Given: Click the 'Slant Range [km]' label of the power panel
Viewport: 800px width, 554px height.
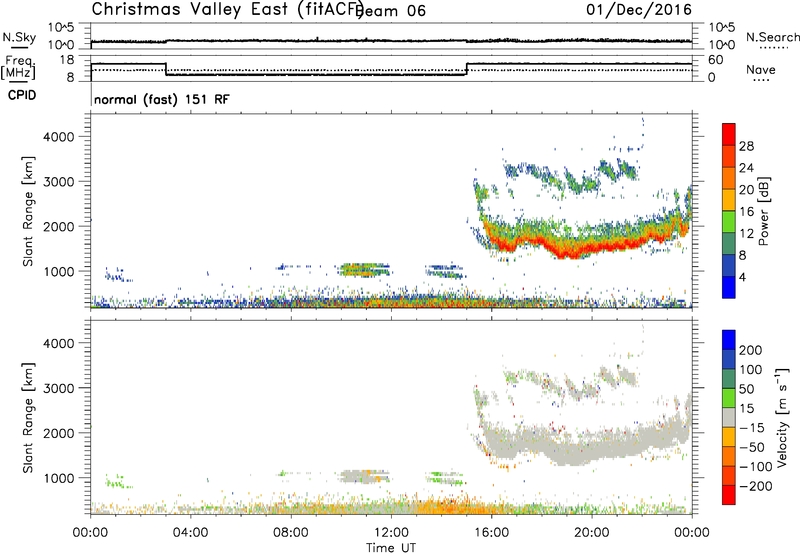Looking at the screenshot, I should click(x=28, y=211).
